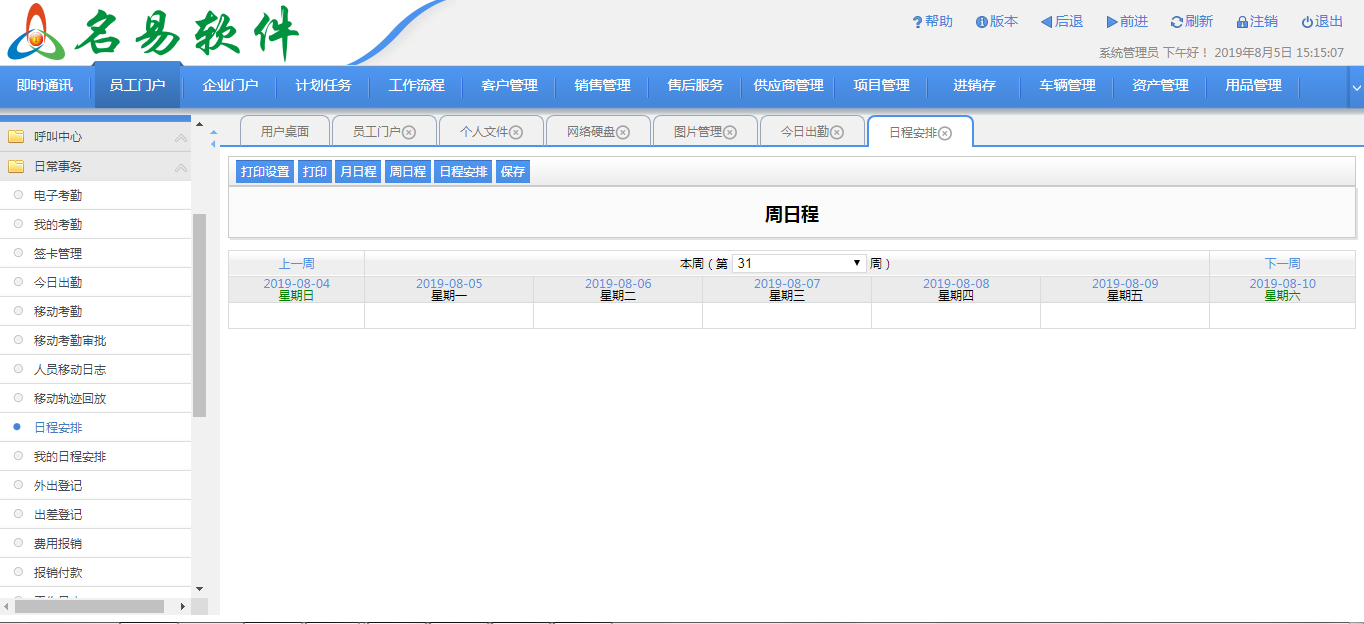
Task: Collapse the 呼叫中心 sidebar section
Action: pos(180,136)
